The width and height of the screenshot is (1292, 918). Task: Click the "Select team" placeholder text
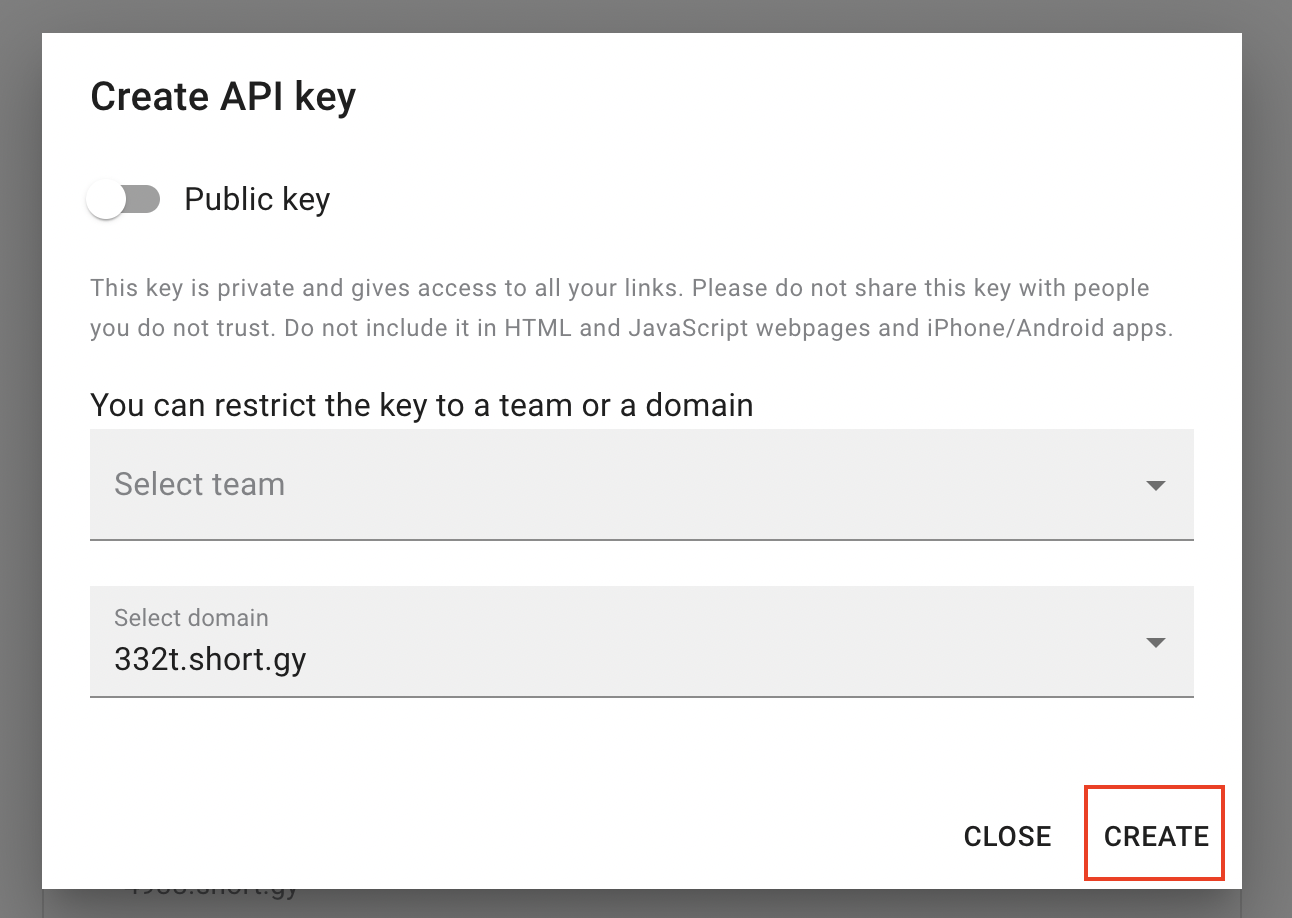tap(200, 485)
